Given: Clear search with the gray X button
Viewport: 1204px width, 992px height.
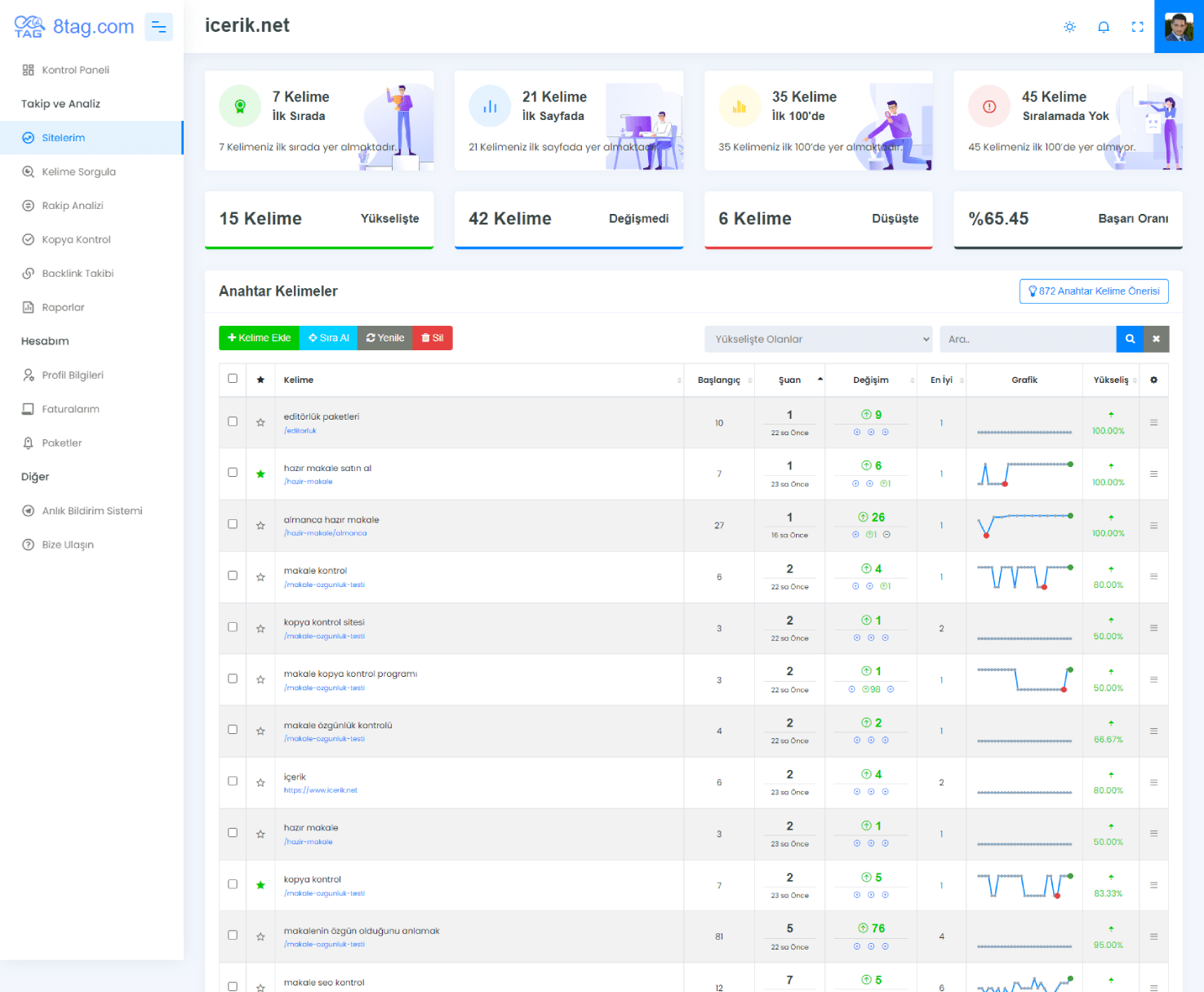Looking at the screenshot, I should [1156, 339].
